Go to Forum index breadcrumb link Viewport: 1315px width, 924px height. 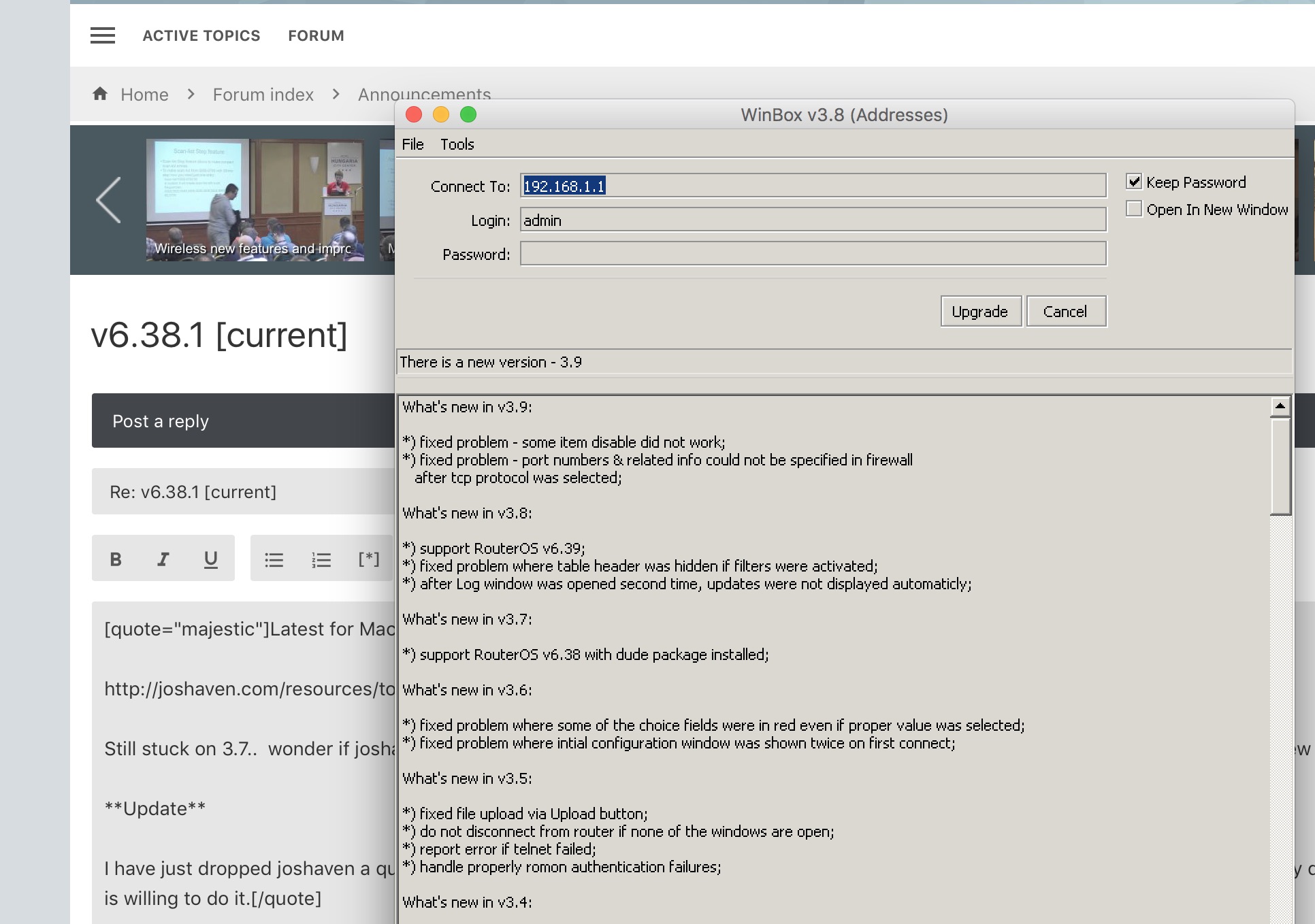point(263,95)
